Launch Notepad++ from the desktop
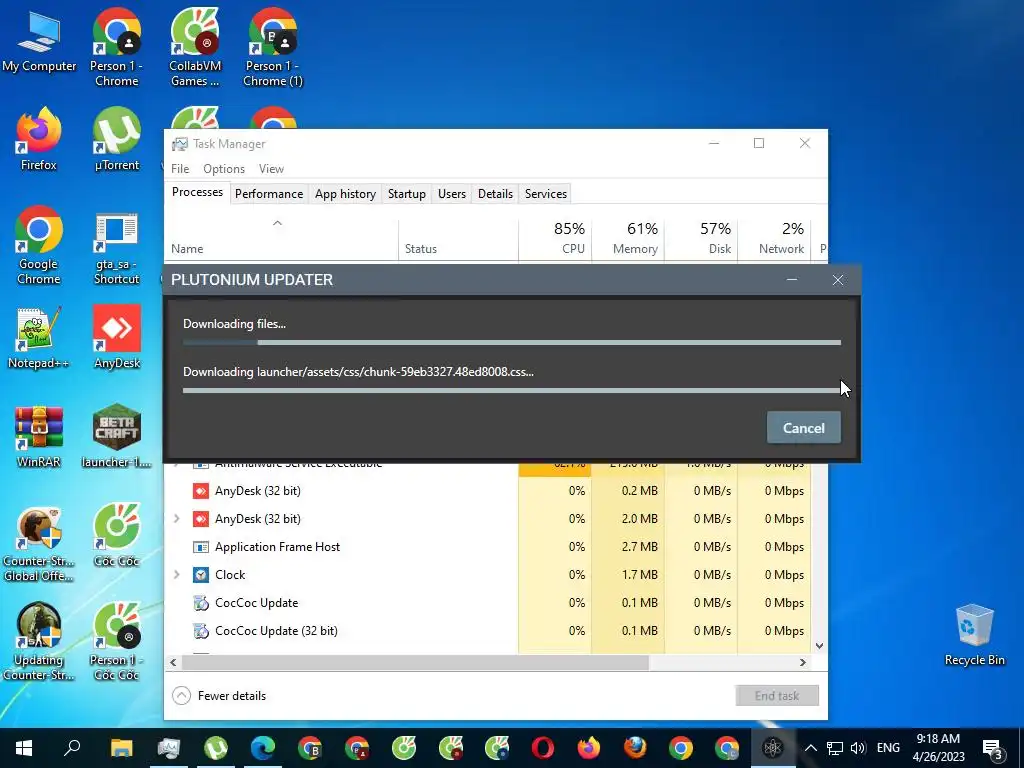The width and height of the screenshot is (1024, 768). 39,338
